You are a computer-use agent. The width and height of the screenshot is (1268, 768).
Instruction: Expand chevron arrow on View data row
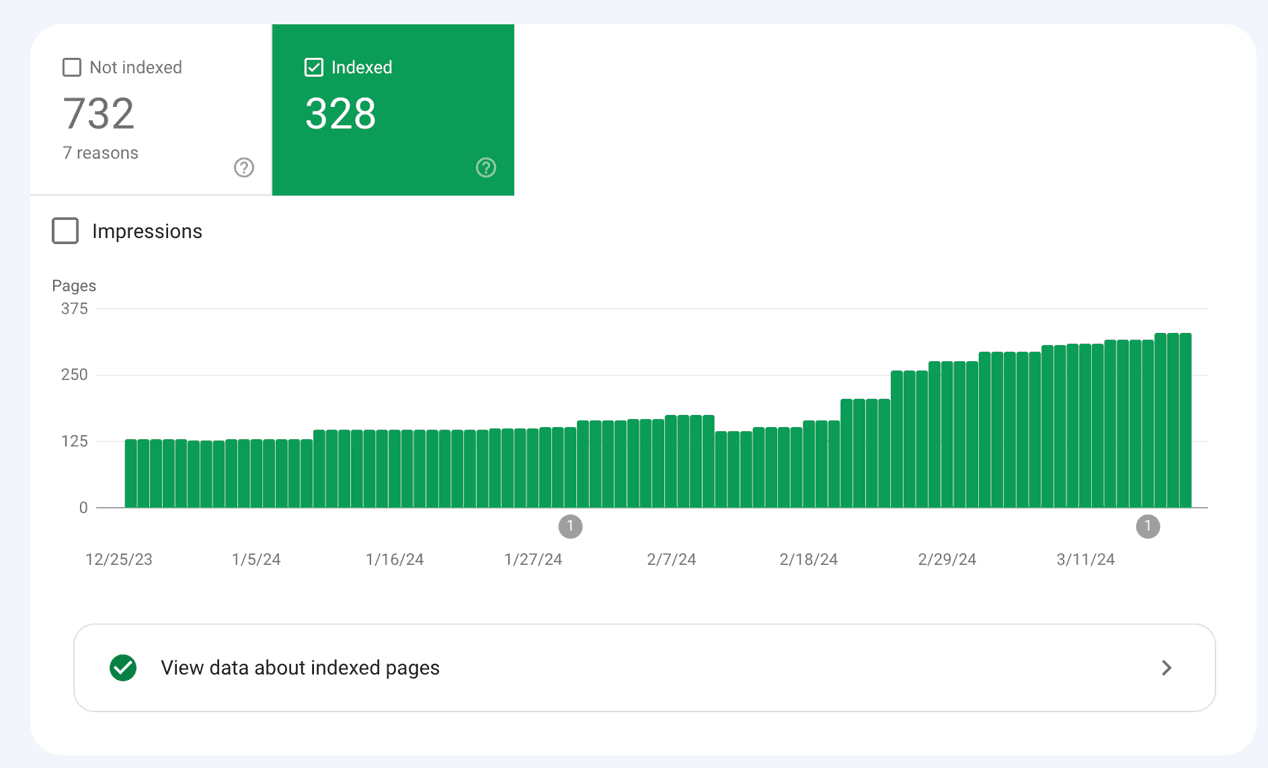point(1166,668)
